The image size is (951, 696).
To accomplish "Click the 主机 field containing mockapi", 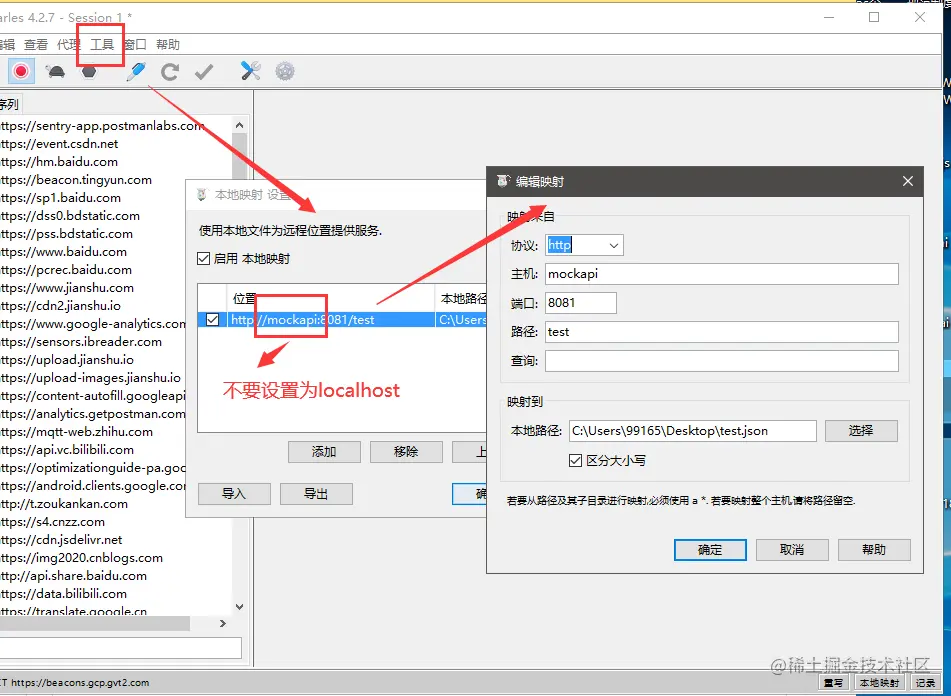I will [722, 274].
